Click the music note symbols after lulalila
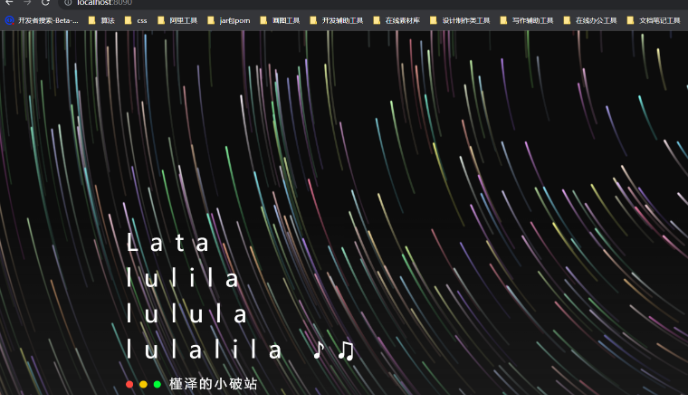This screenshot has height=395, width=692. 333,351
